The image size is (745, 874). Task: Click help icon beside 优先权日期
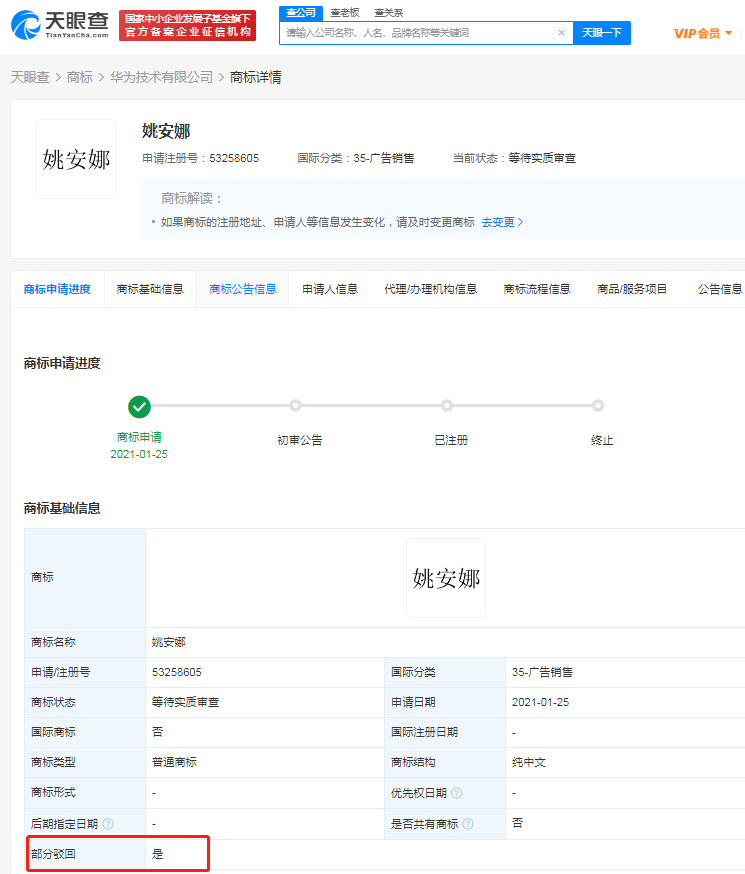pos(456,793)
